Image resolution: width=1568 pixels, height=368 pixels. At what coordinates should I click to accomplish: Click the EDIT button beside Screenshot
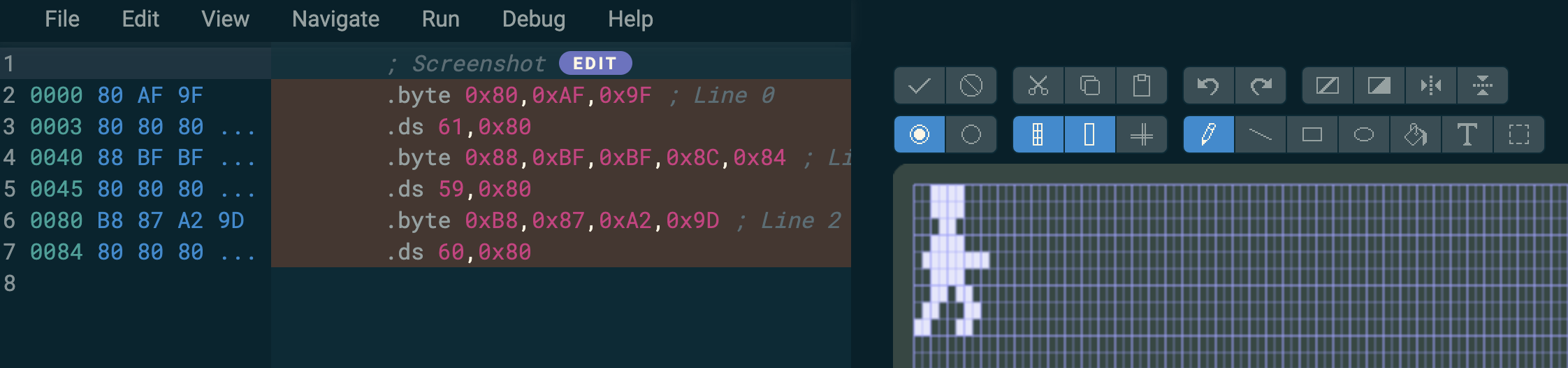(595, 63)
